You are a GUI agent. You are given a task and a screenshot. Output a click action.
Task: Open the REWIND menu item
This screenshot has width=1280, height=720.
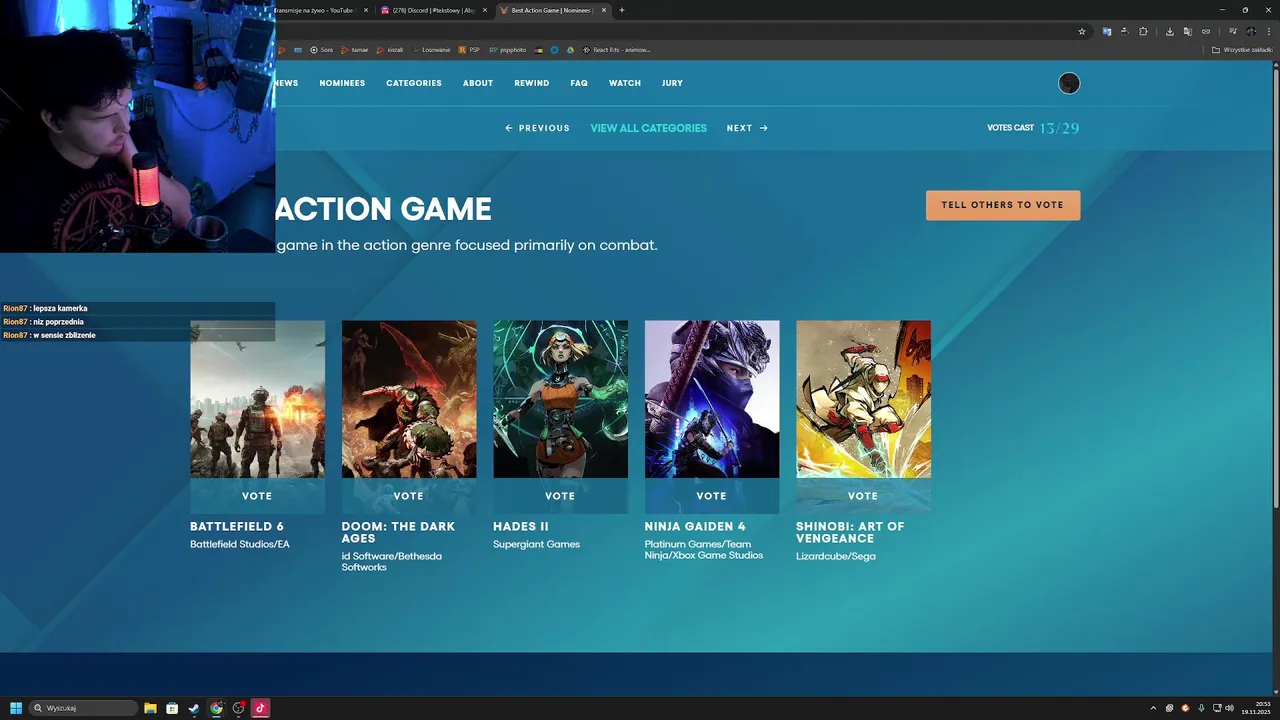click(531, 83)
